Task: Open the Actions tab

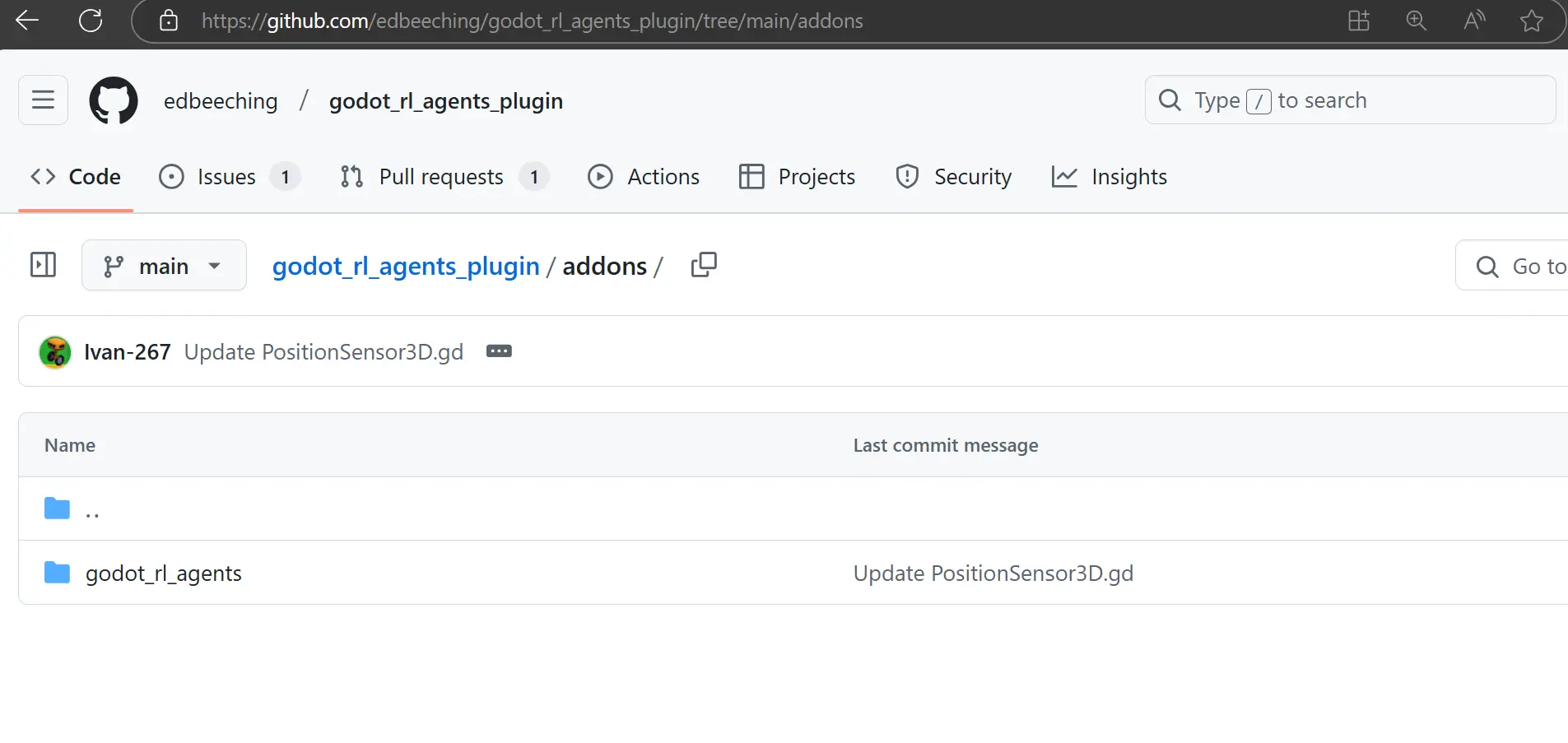Action: point(644,177)
